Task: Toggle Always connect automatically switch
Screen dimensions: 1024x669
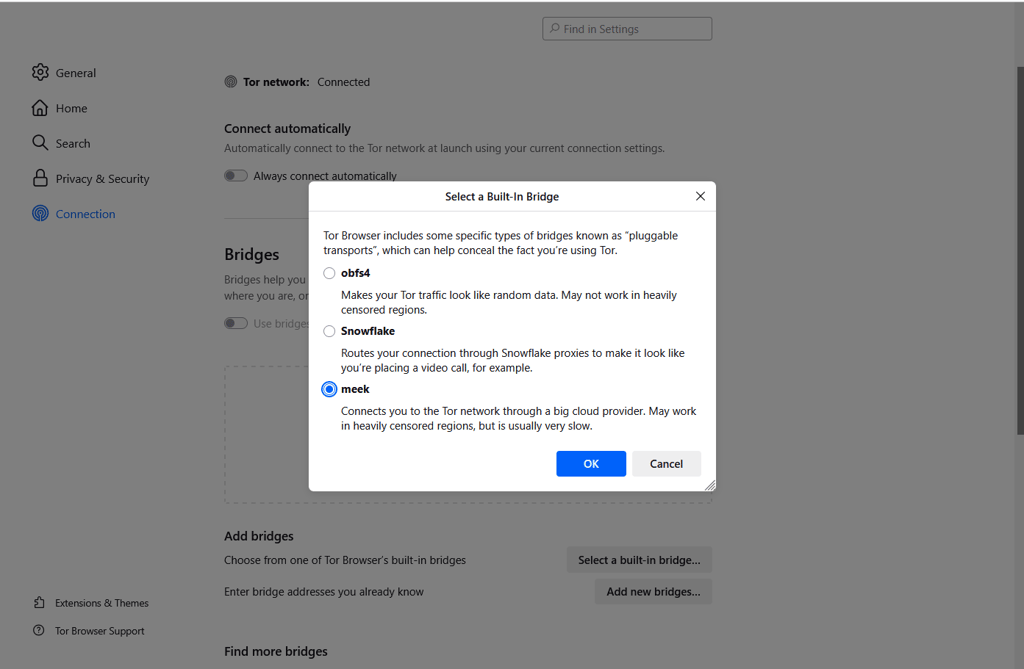Action: (x=236, y=176)
